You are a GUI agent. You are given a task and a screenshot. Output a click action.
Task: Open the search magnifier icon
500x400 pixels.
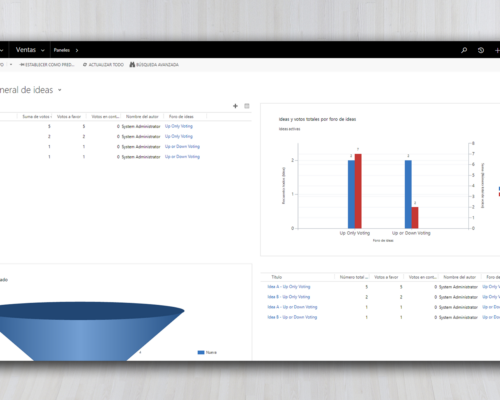[464, 50]
